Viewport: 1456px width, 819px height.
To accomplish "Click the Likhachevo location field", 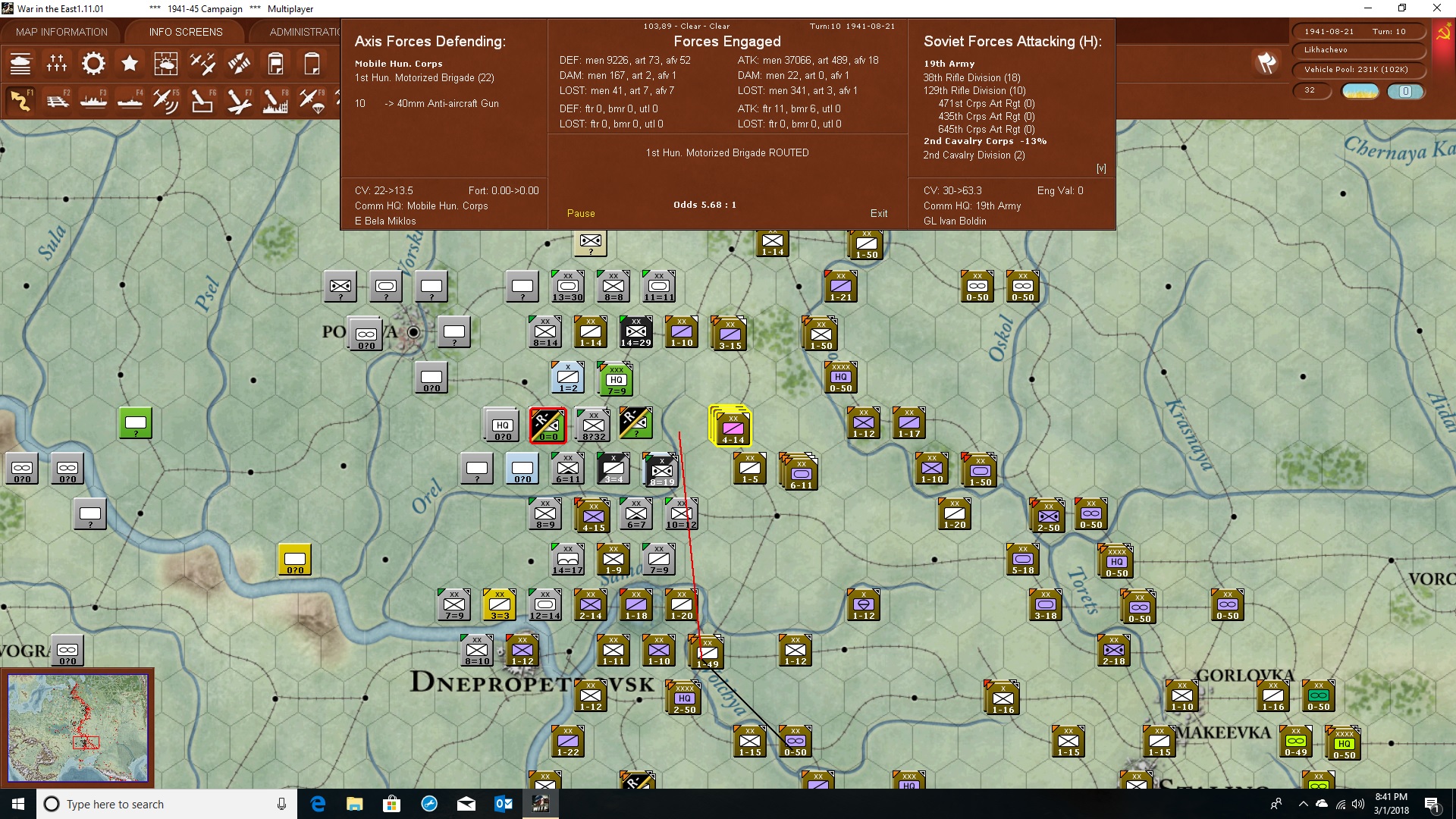I will point(1357,50).
